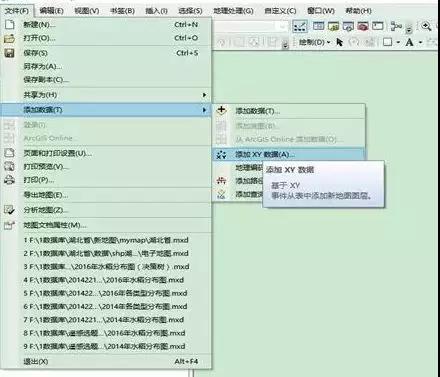Open recent file 1 湖北省.mxd
The image size is (440, 377).
click(106, 240)
